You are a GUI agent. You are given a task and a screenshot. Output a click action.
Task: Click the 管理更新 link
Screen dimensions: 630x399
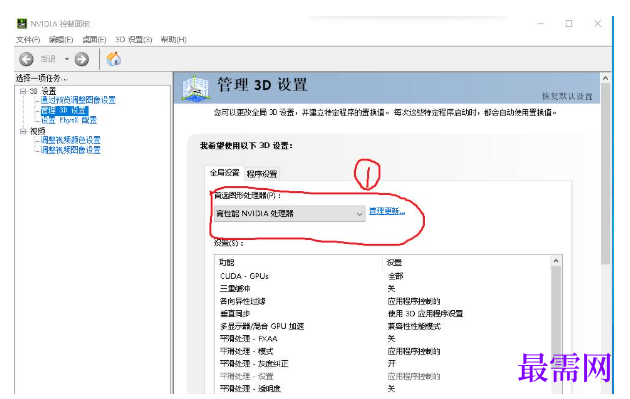click(x=387, y=211)
